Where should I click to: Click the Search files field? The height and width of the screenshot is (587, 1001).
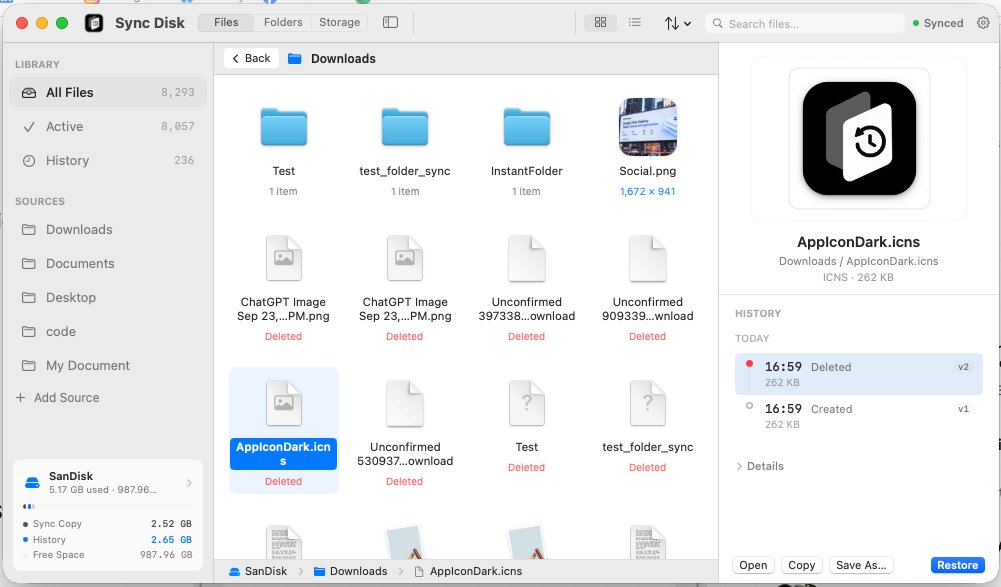(x=805, y=24)
